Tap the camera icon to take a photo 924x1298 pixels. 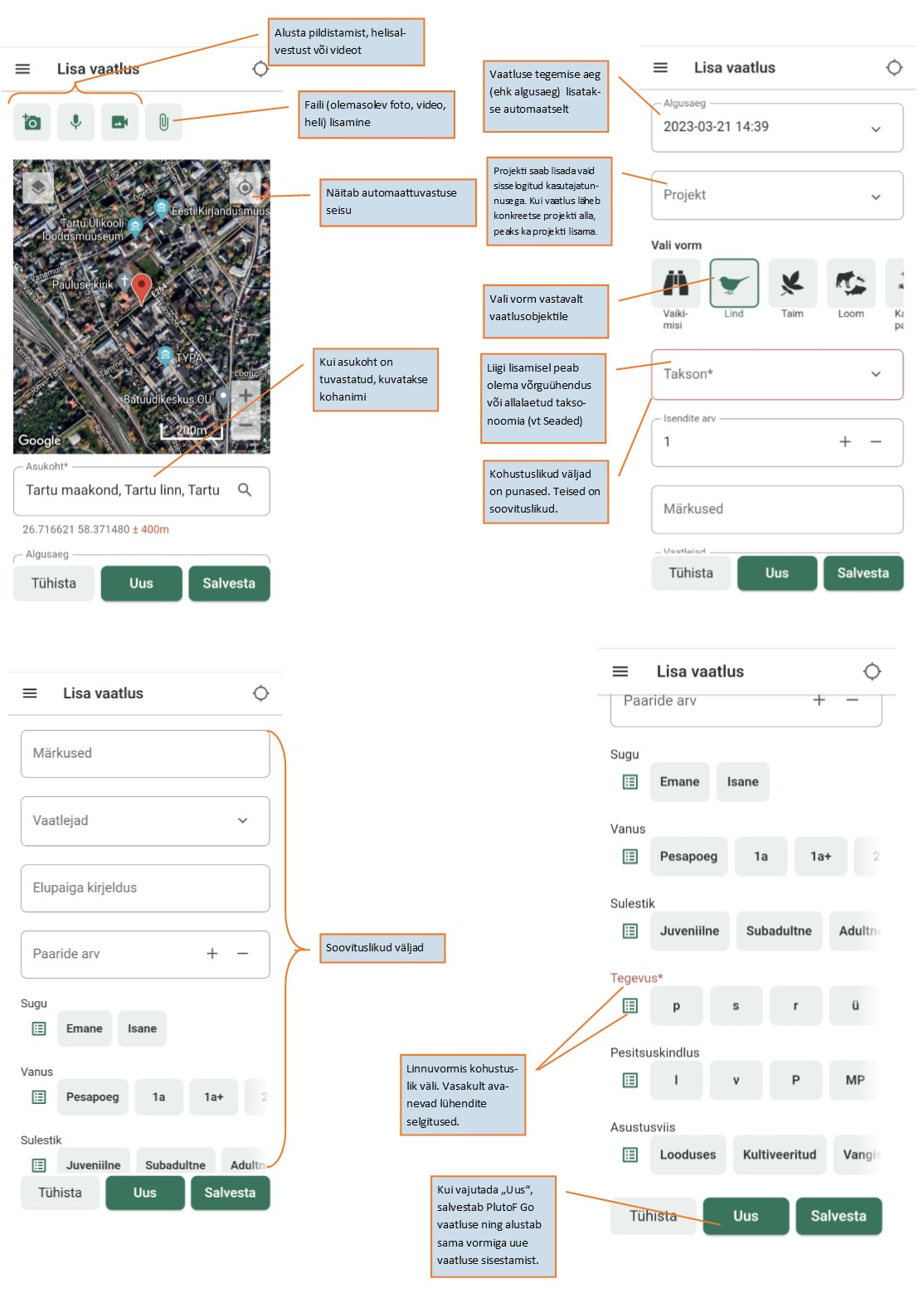point(32,123)
